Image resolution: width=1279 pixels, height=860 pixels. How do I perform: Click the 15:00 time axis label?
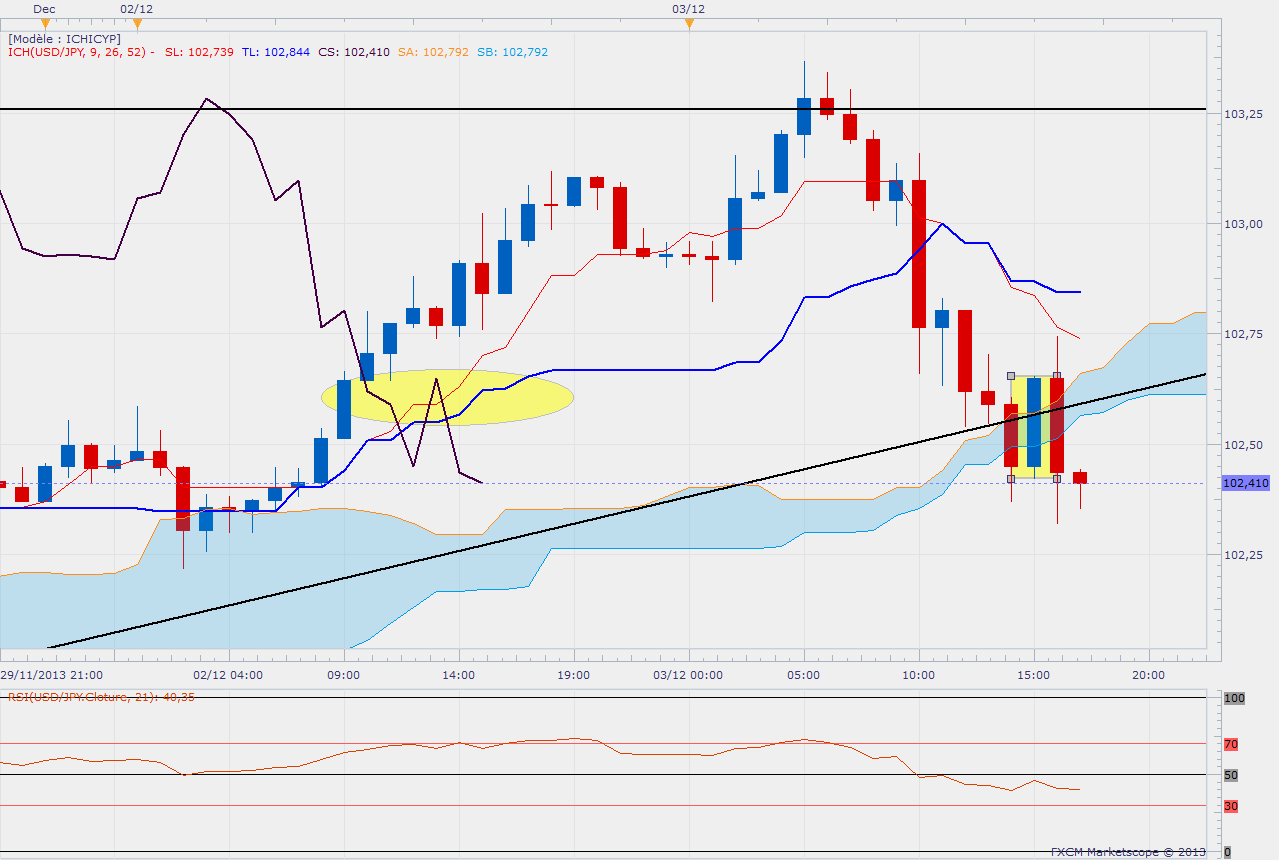click(x=1034, y=675)
